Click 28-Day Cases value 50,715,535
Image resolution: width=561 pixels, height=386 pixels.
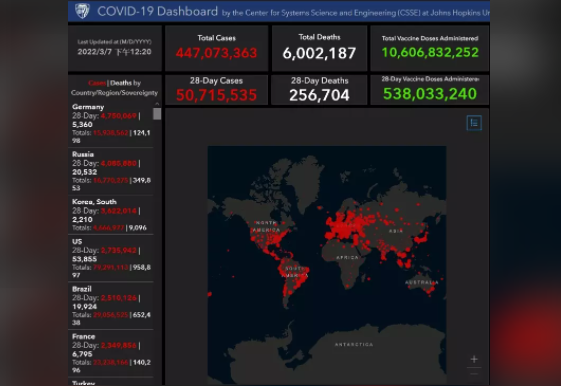click(216, 95)
